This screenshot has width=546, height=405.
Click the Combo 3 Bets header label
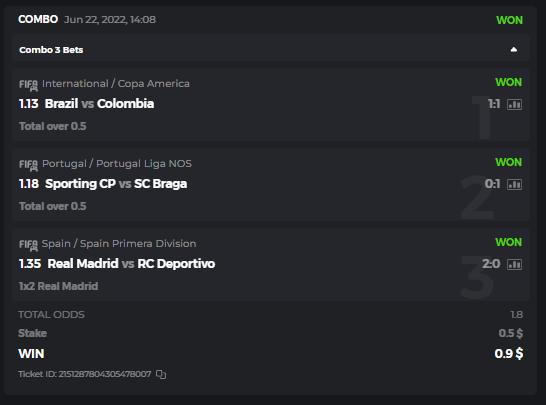click(x=51, y=50)
